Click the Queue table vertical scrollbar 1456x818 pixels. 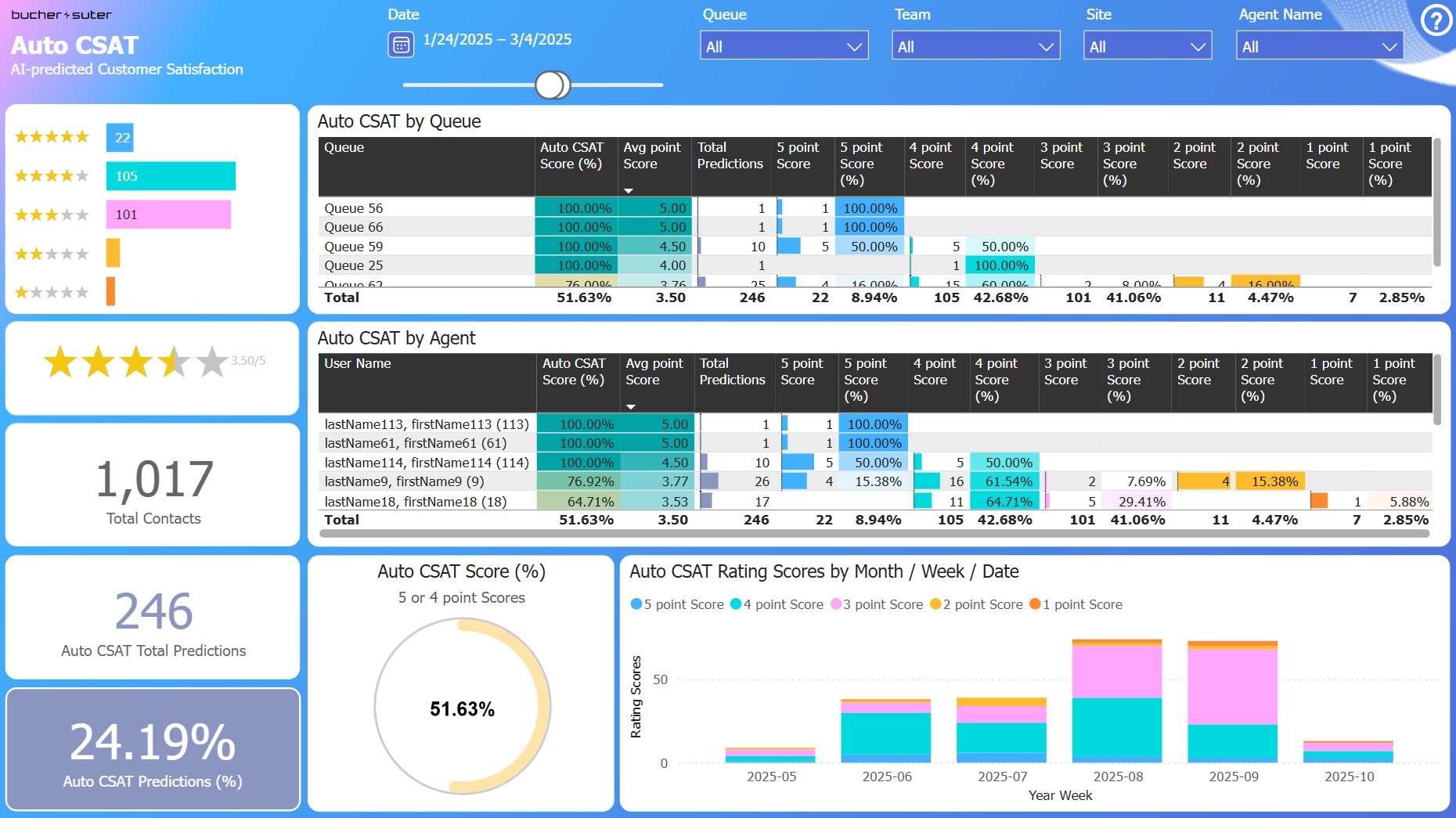pos(1437,202)
